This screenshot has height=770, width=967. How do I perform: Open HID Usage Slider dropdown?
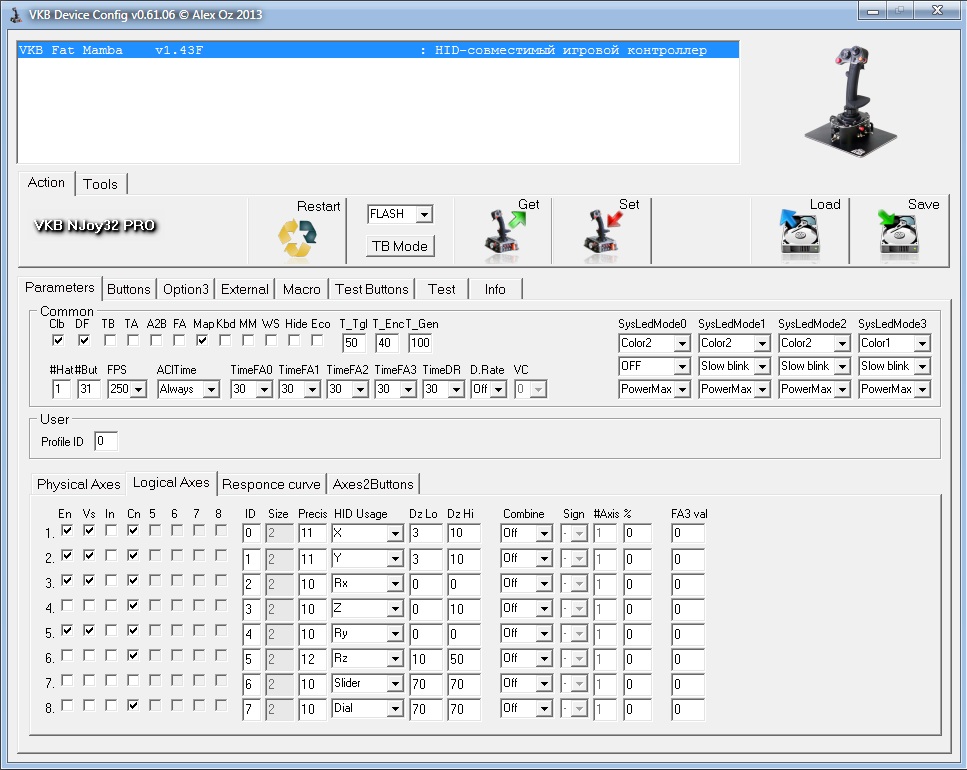point(368,683)
